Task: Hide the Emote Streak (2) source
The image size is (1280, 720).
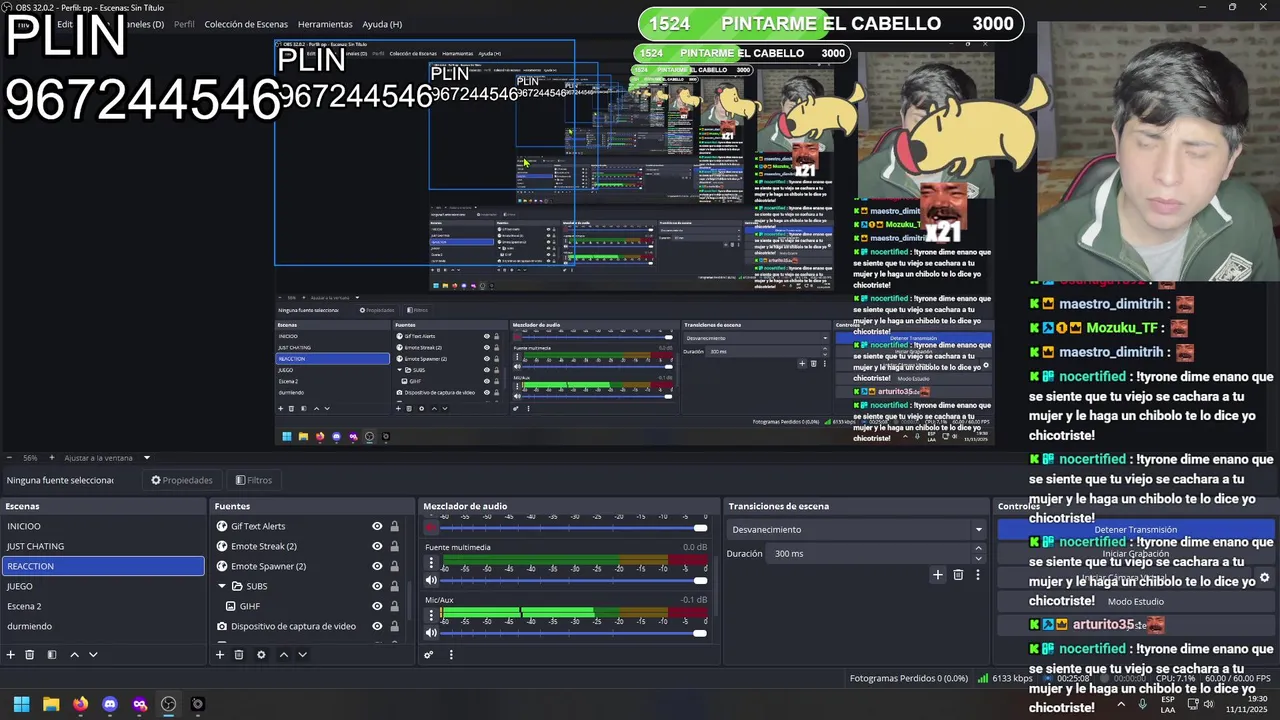Action: tap(377, 546)
